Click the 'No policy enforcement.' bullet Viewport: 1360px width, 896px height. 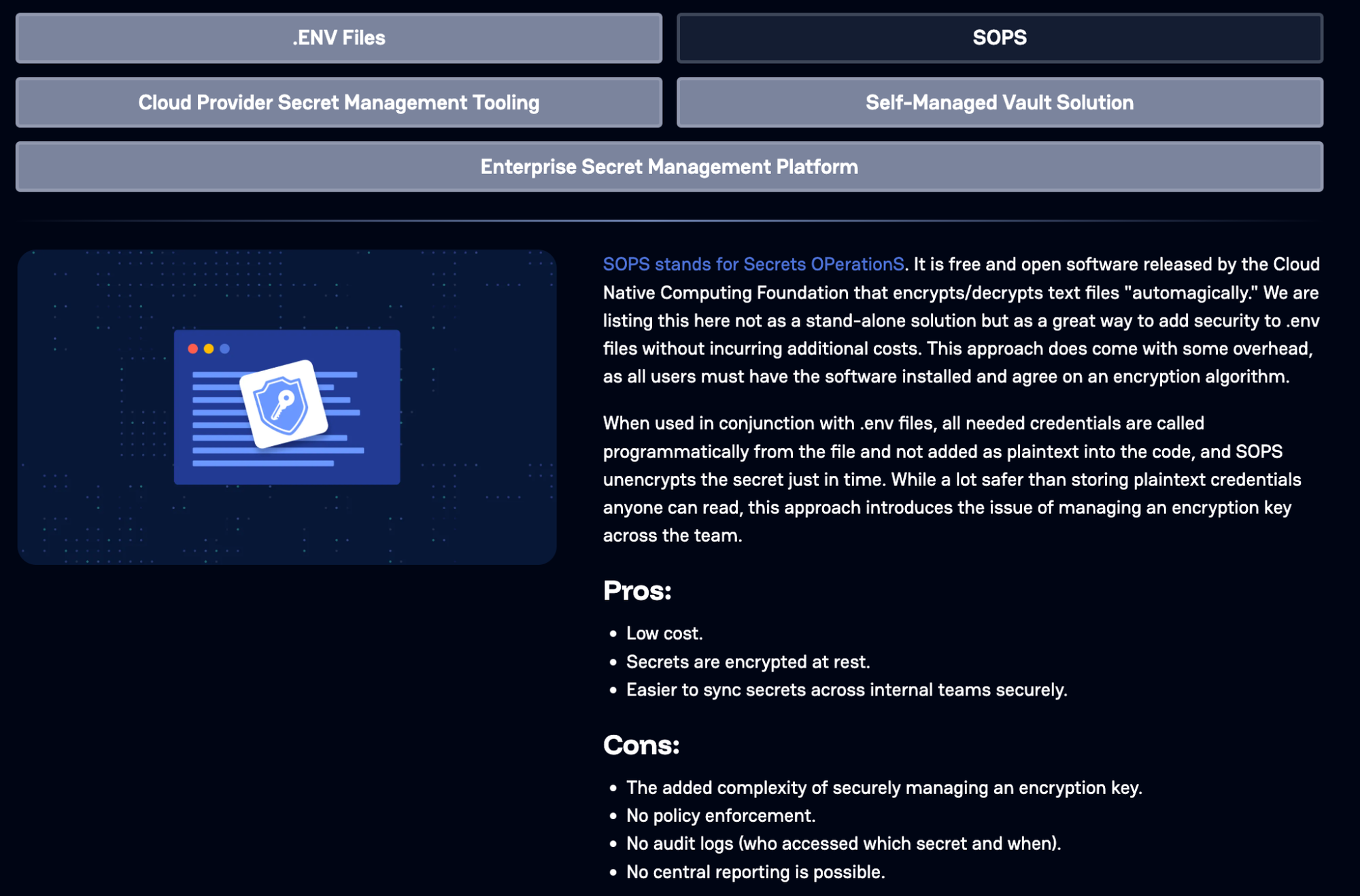click(x=720, y=816)
